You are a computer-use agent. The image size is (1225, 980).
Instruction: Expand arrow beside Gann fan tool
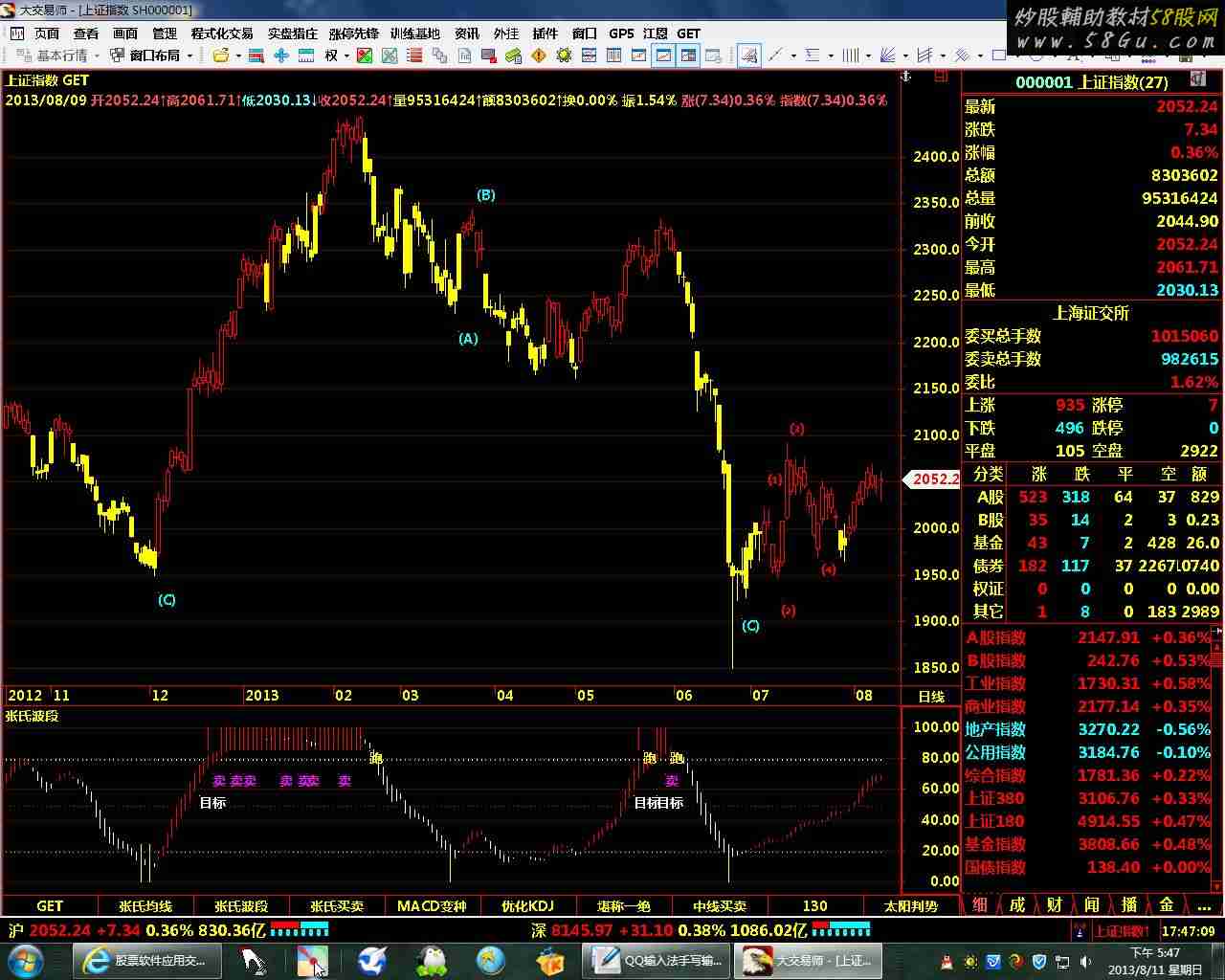click(x=905, y=56)
